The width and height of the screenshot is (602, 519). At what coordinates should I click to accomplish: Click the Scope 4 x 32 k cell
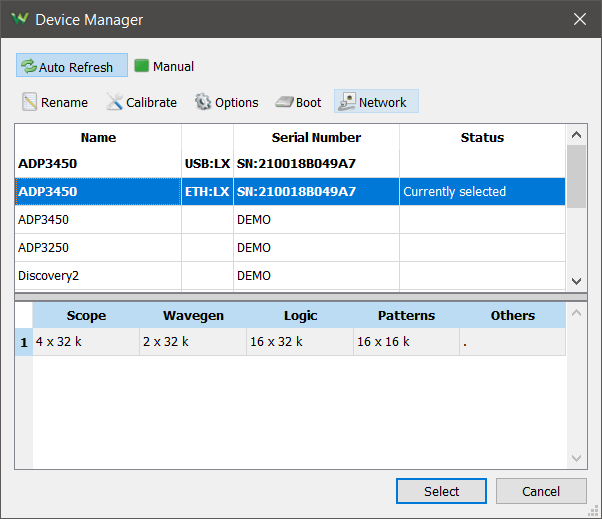coord(86,342)
